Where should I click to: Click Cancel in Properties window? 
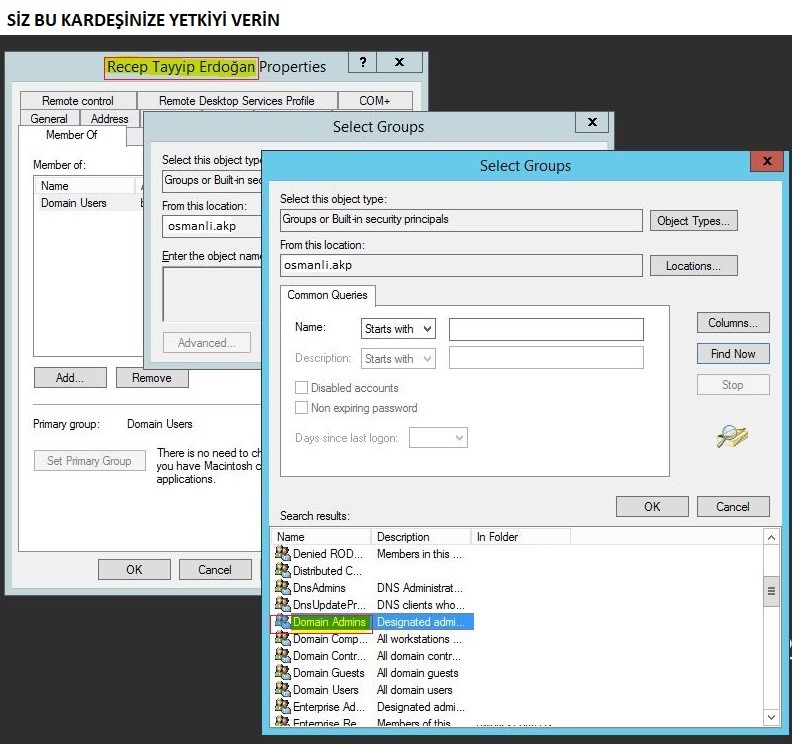pyautogui.click(x=215, y=570)
